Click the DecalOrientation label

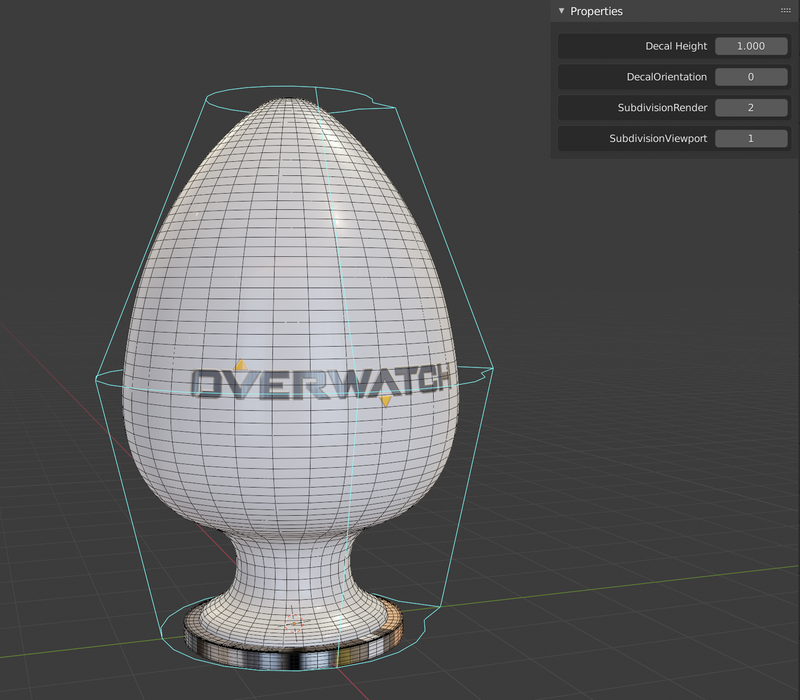click(667, 77)
